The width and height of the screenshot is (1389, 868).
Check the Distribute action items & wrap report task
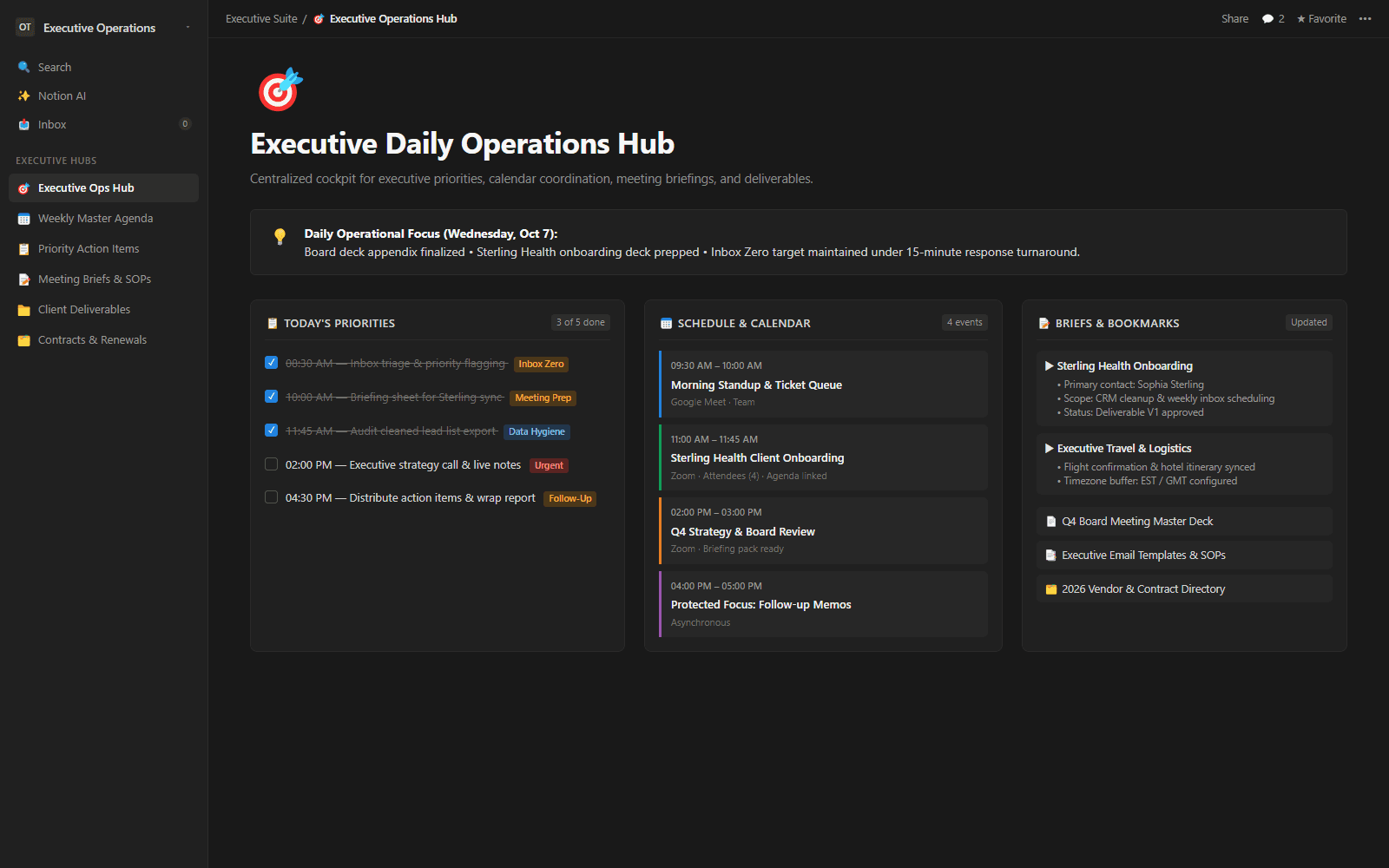click(271, 497)
